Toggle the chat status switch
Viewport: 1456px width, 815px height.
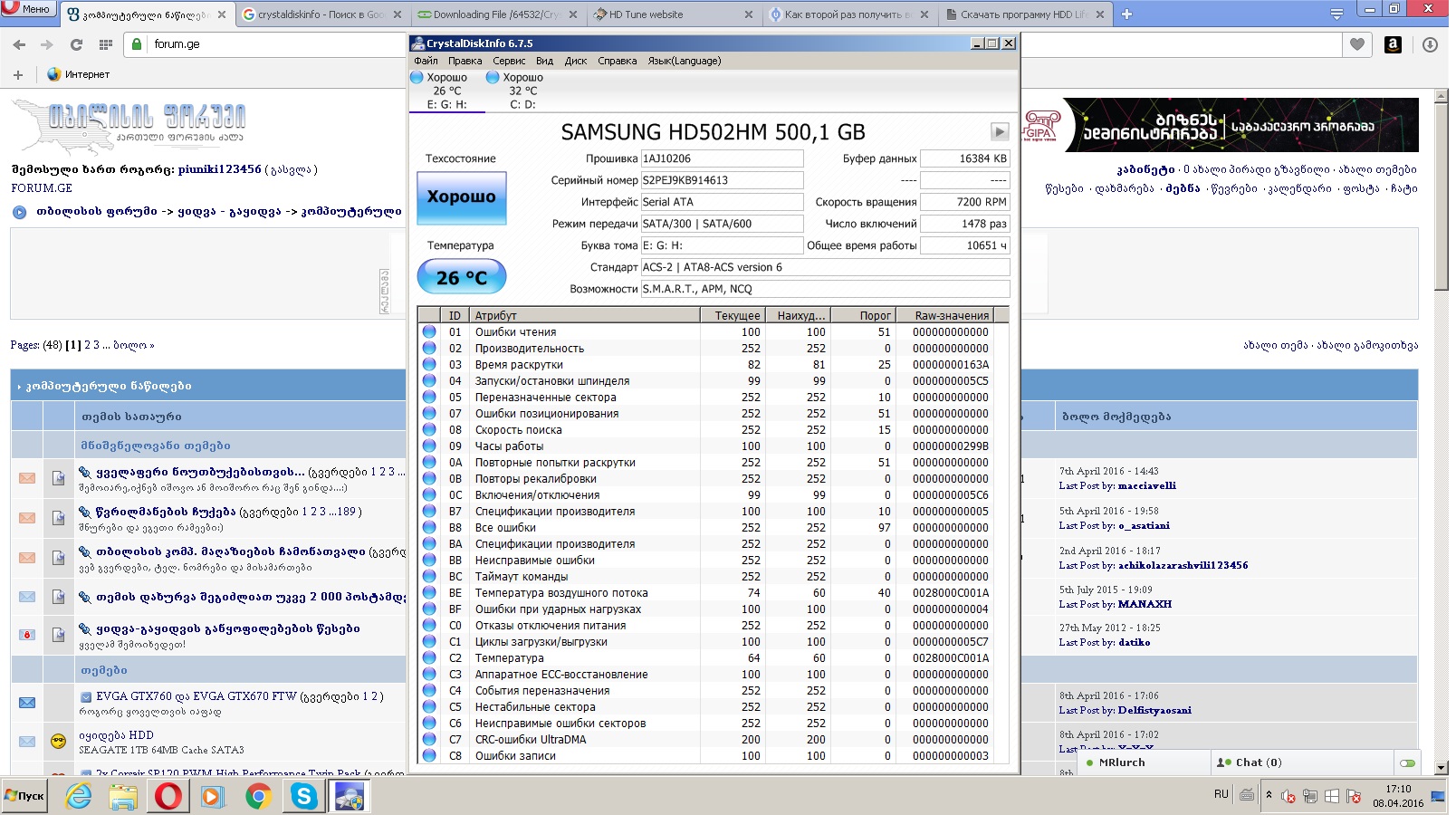[x=1407, y=762]
